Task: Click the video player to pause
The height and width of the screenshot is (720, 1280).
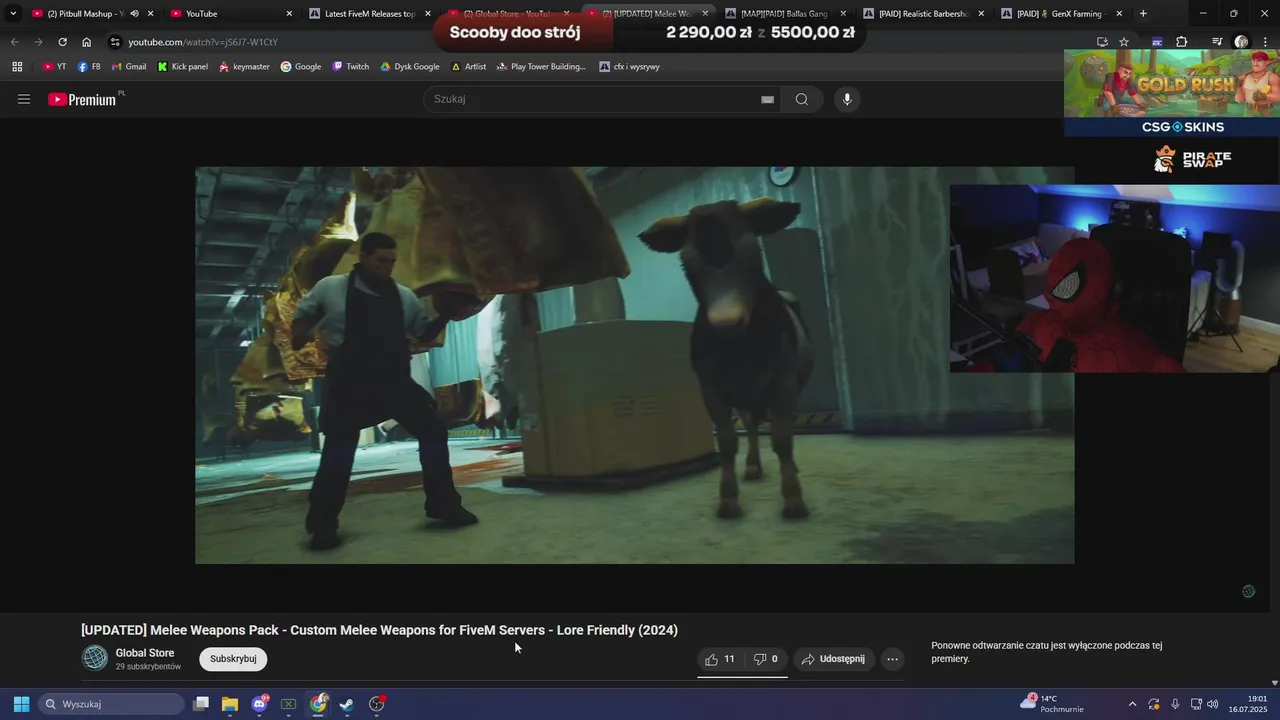Action: click(634, 365)
